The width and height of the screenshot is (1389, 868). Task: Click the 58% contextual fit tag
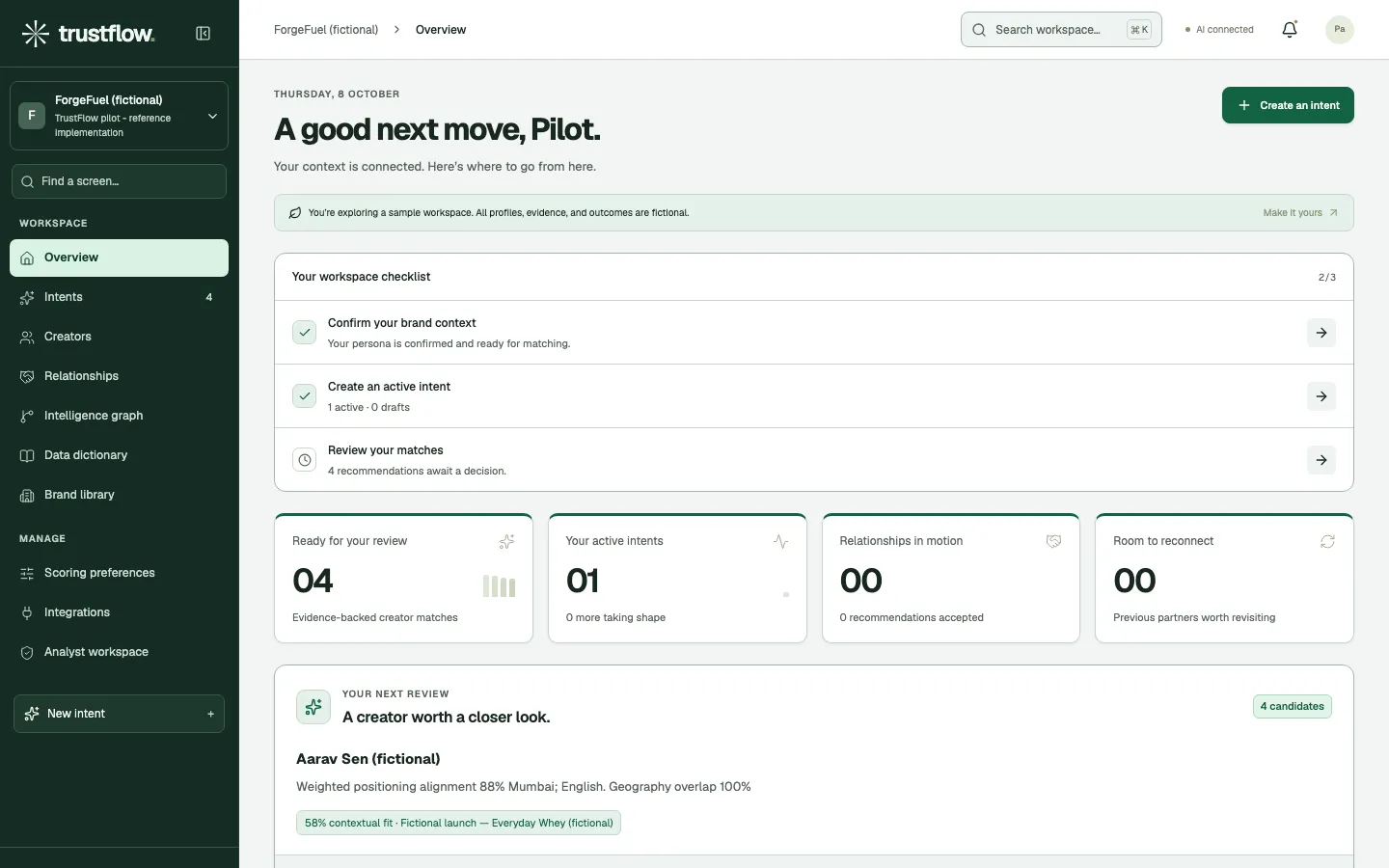[458, 823]
